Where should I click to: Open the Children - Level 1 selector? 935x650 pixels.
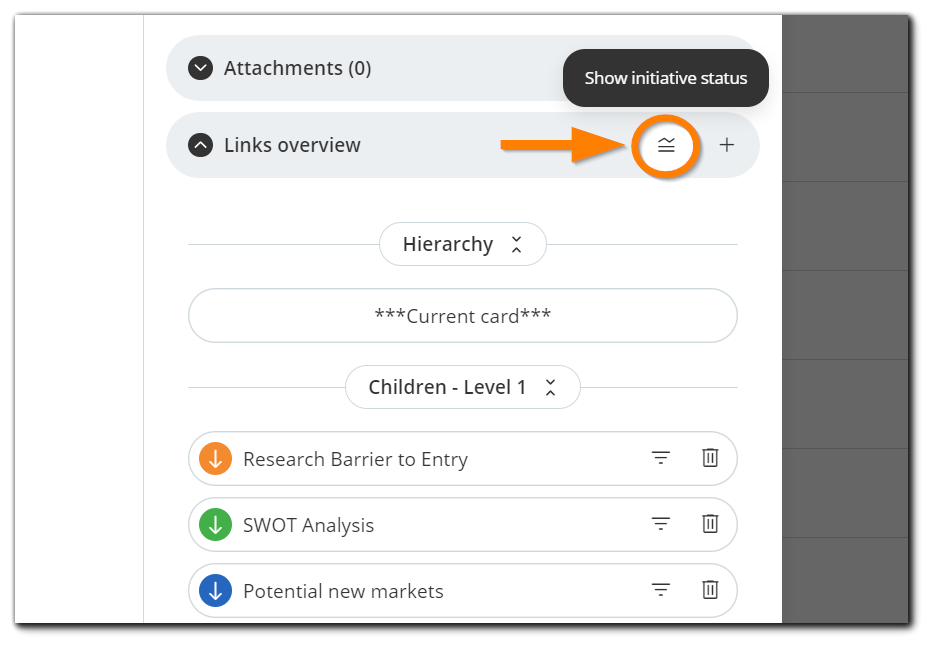tap(462, 387)
